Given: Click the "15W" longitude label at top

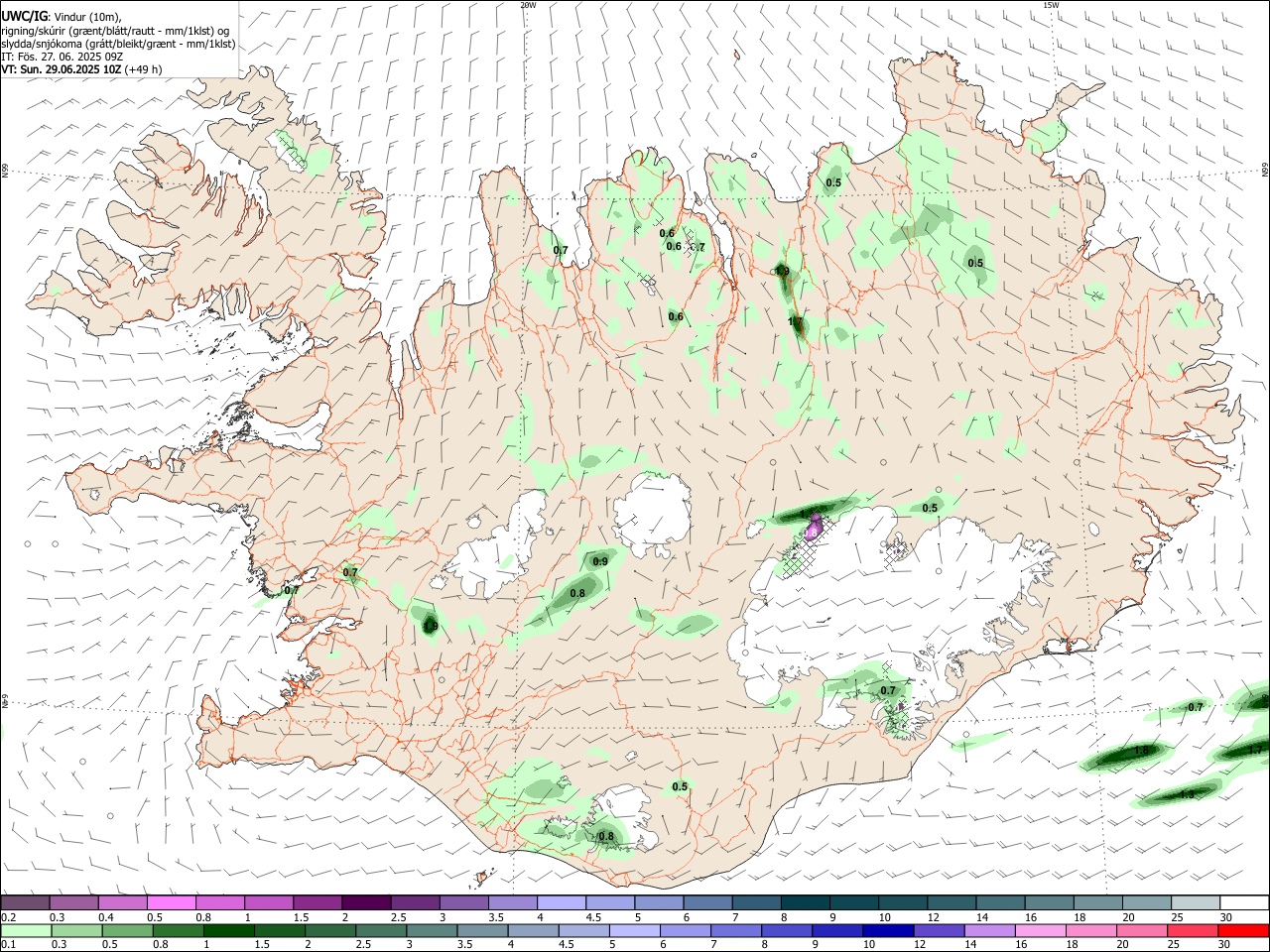Looking at the screenshot, I should tap(1050, 5).
